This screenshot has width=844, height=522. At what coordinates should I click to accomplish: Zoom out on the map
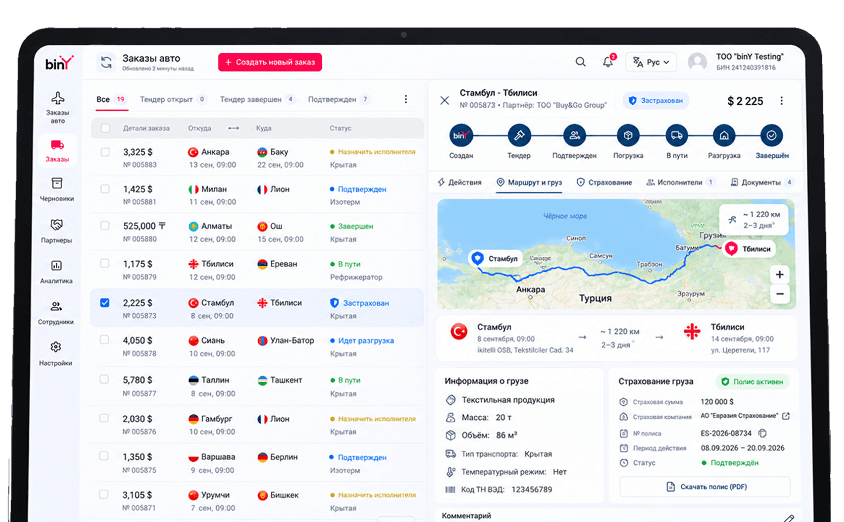pyautogui.click(x=779, y=294)
